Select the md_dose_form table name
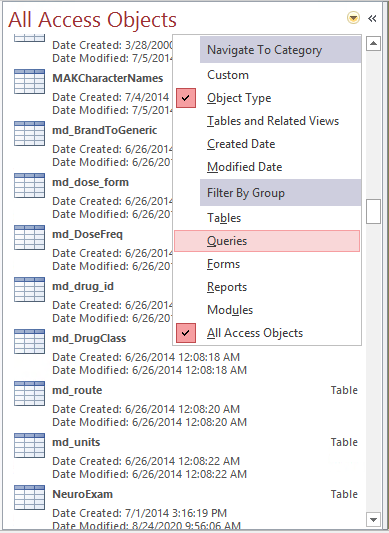The image size is (389, 533). click(90, 182)
